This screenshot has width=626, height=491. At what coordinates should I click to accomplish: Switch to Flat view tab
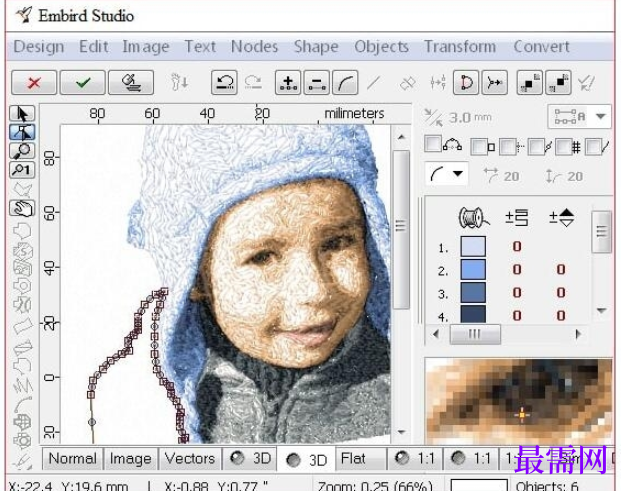tap(362, 458)
